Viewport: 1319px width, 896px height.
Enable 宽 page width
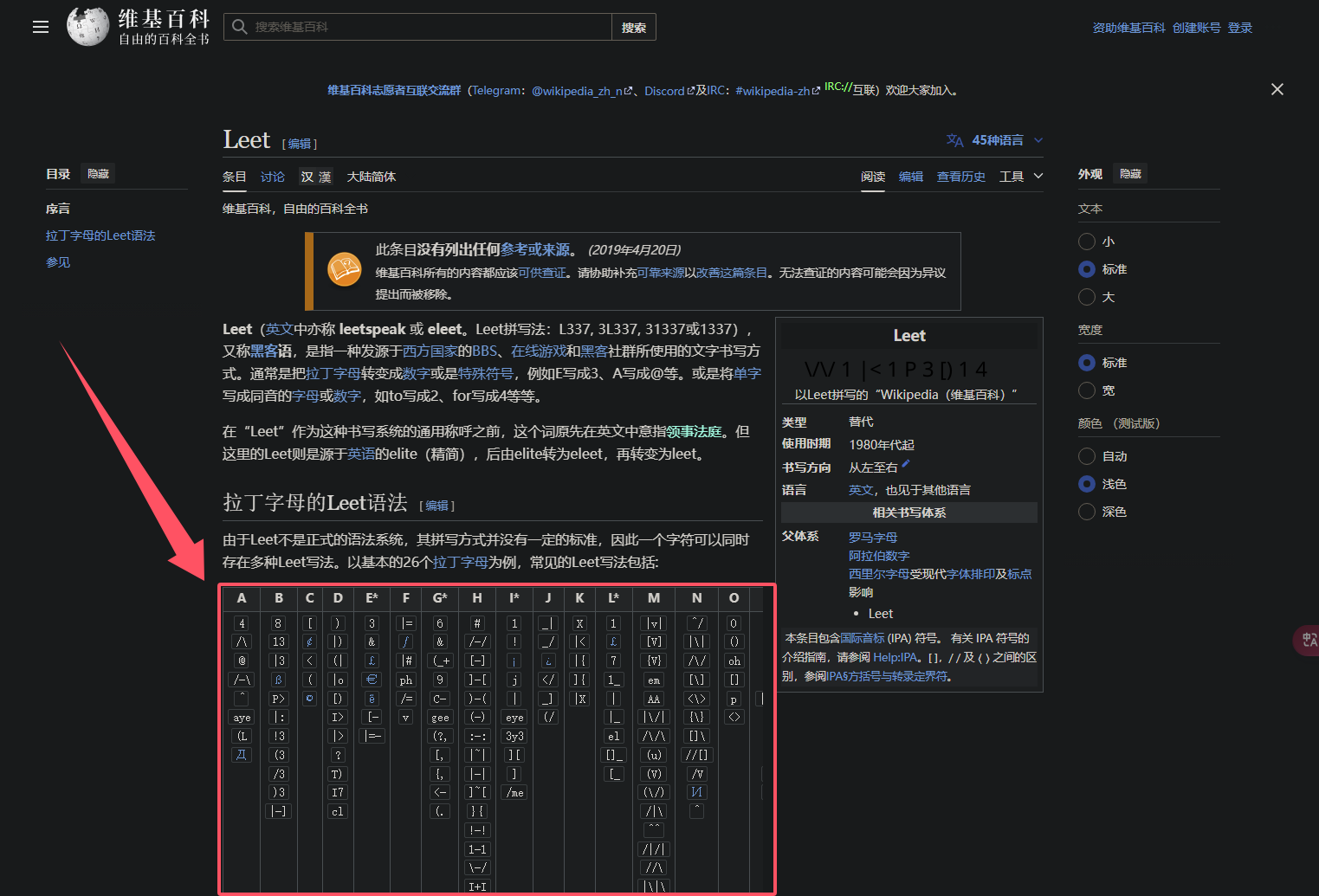pos(1087,390)
